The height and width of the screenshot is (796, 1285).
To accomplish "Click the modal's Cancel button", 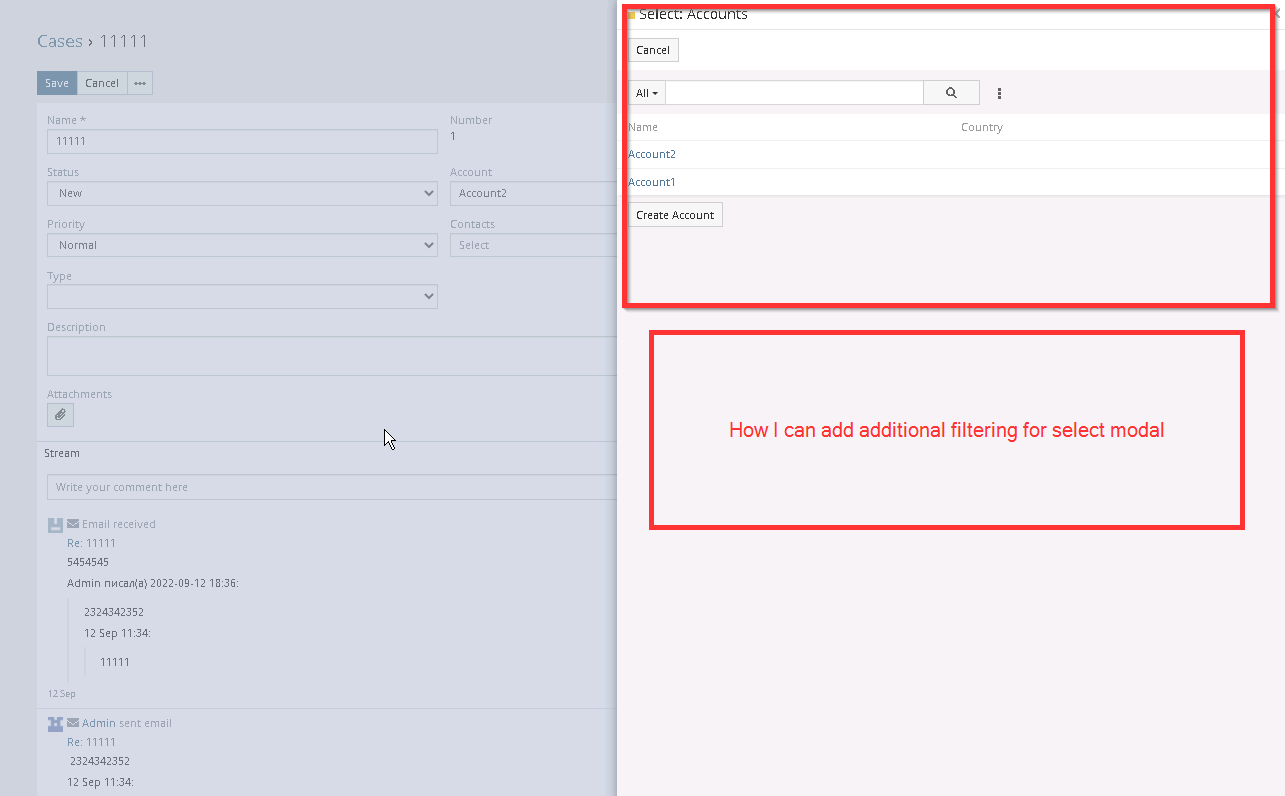I will pyautogui.click(x=653, y=50).
